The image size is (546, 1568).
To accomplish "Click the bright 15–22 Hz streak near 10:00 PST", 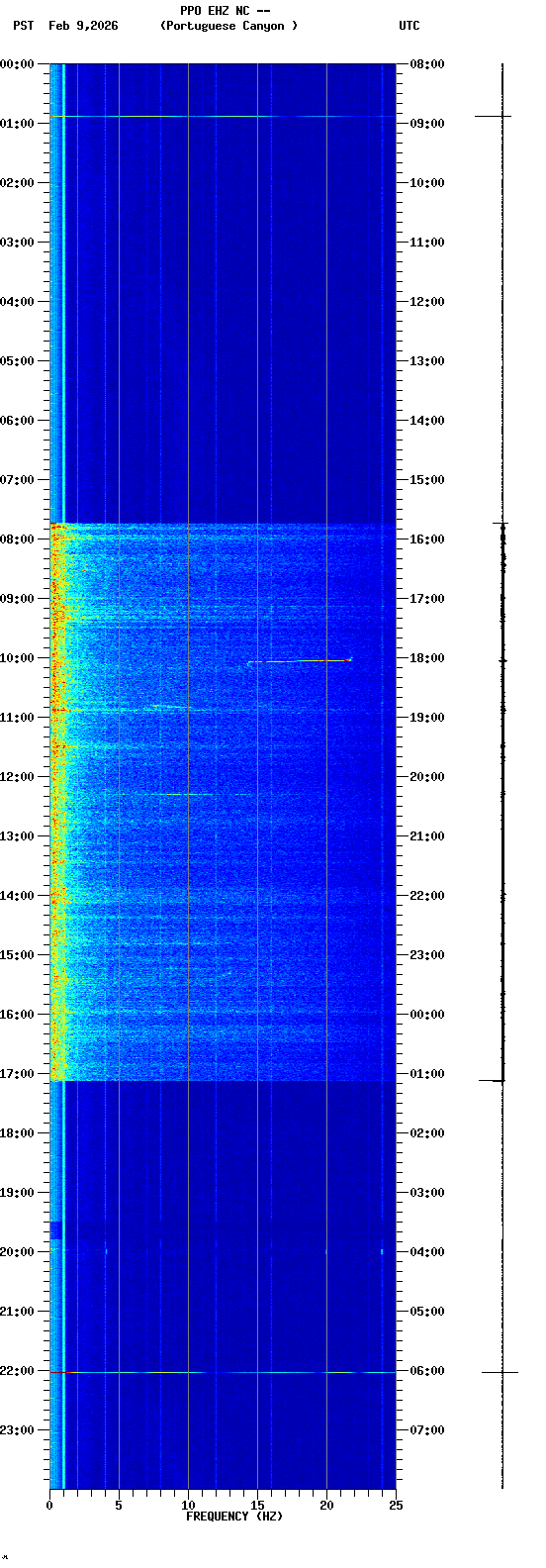I will click(300, 660).
